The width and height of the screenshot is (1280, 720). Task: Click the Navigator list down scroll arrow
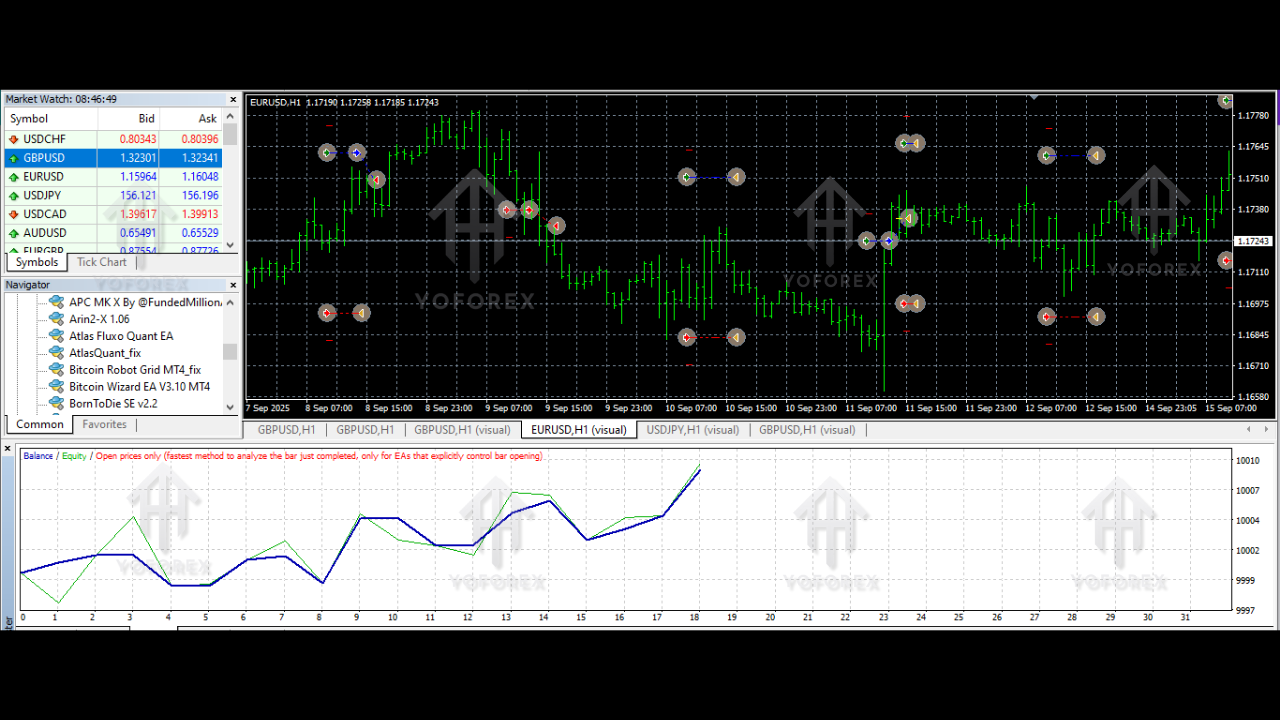[x=229, y=406]
